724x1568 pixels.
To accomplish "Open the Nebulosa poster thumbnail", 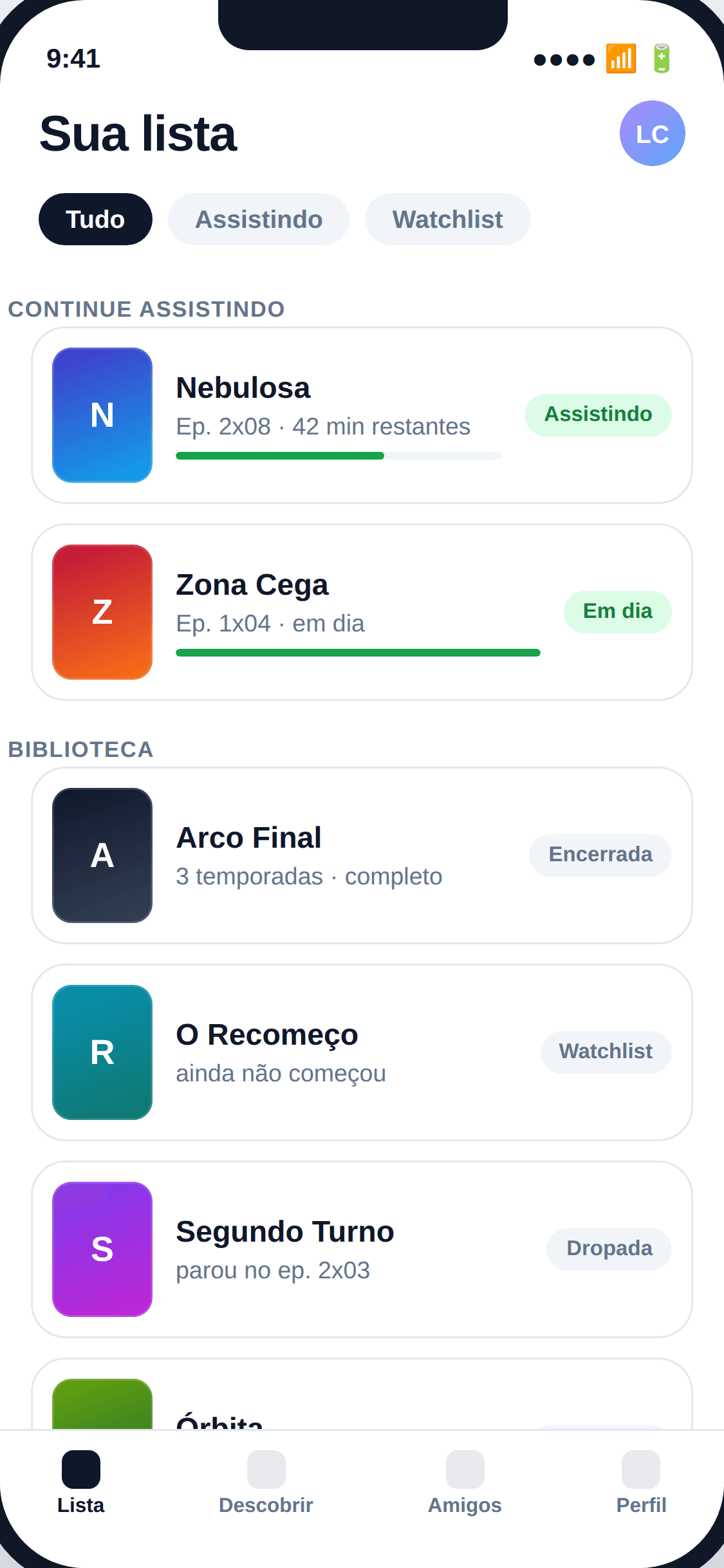I will pos(102,415).
